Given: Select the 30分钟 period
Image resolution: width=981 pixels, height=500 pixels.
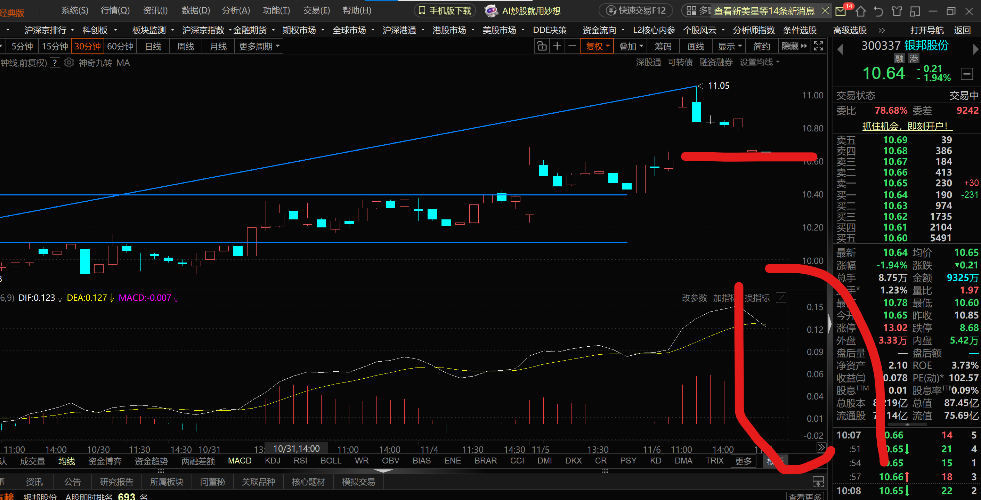Looking at the screenshot, I should tap(87, 46).
